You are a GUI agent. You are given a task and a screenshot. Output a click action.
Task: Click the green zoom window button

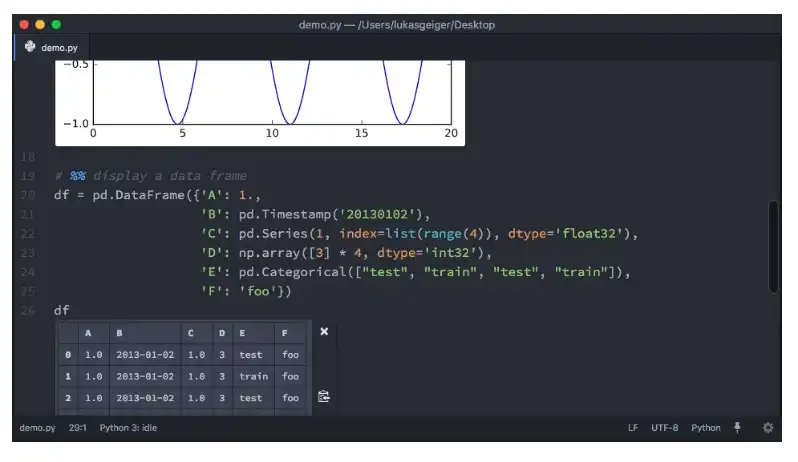point(56,24)
